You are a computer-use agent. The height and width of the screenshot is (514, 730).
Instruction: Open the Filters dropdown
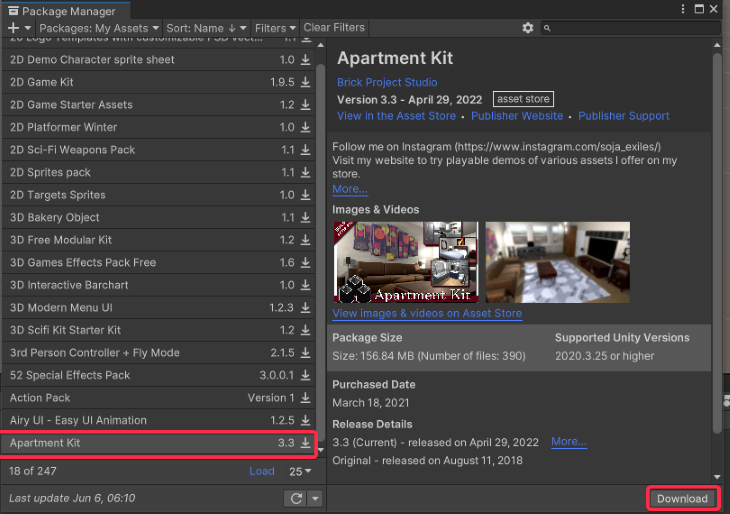[275, 28]
